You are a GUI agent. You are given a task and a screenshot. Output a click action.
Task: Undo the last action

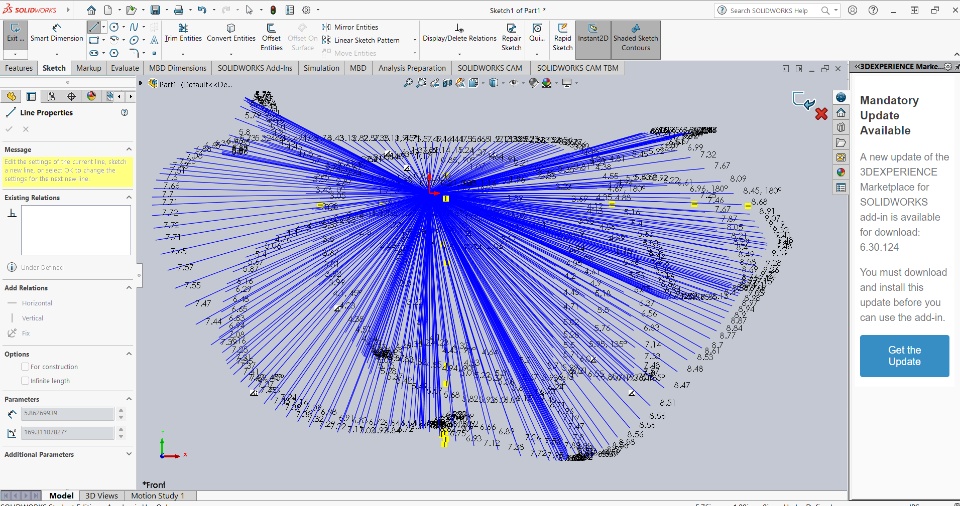click(x=201, y=10)
